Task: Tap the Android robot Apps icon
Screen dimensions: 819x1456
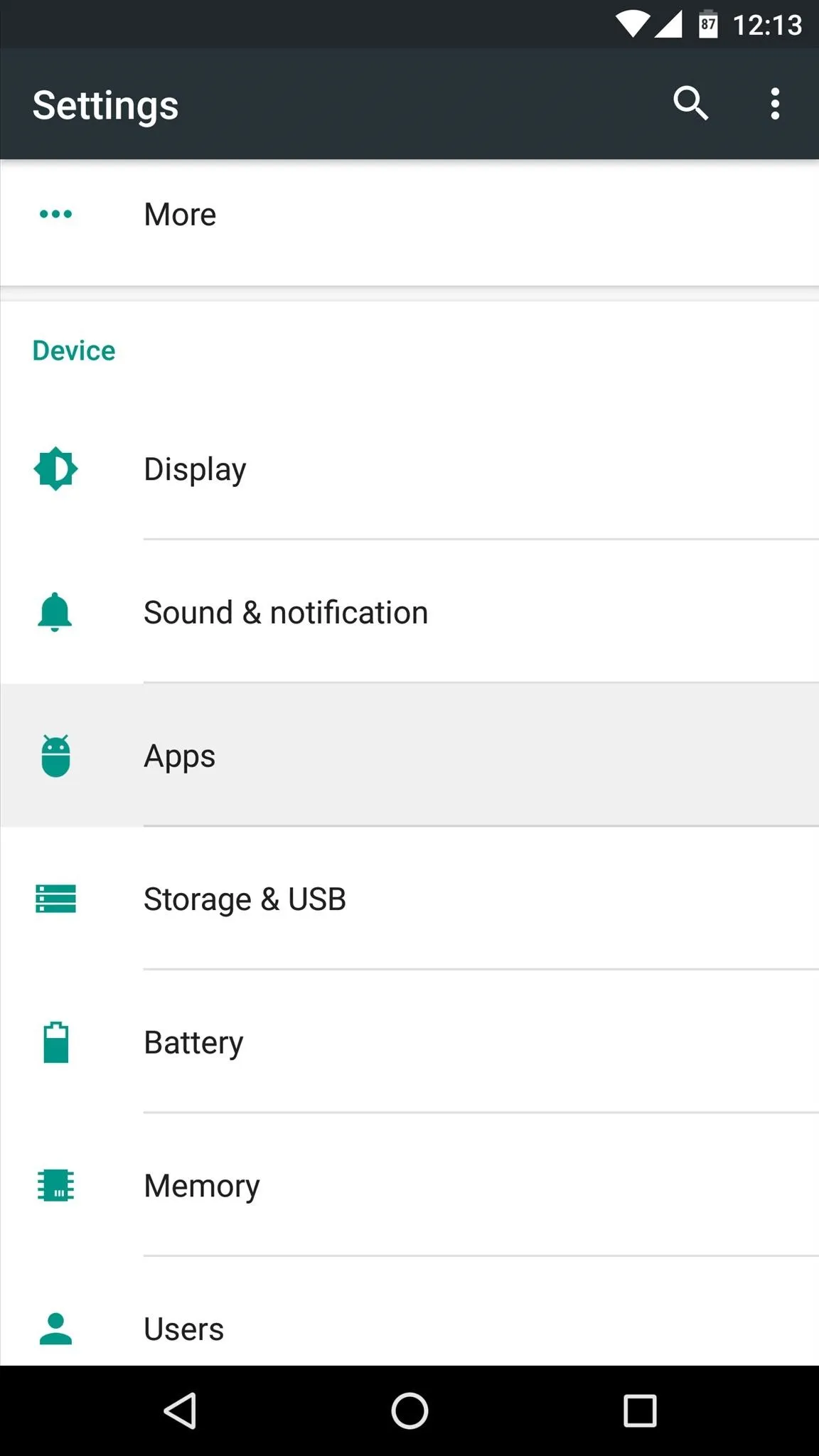Action: 55,756
